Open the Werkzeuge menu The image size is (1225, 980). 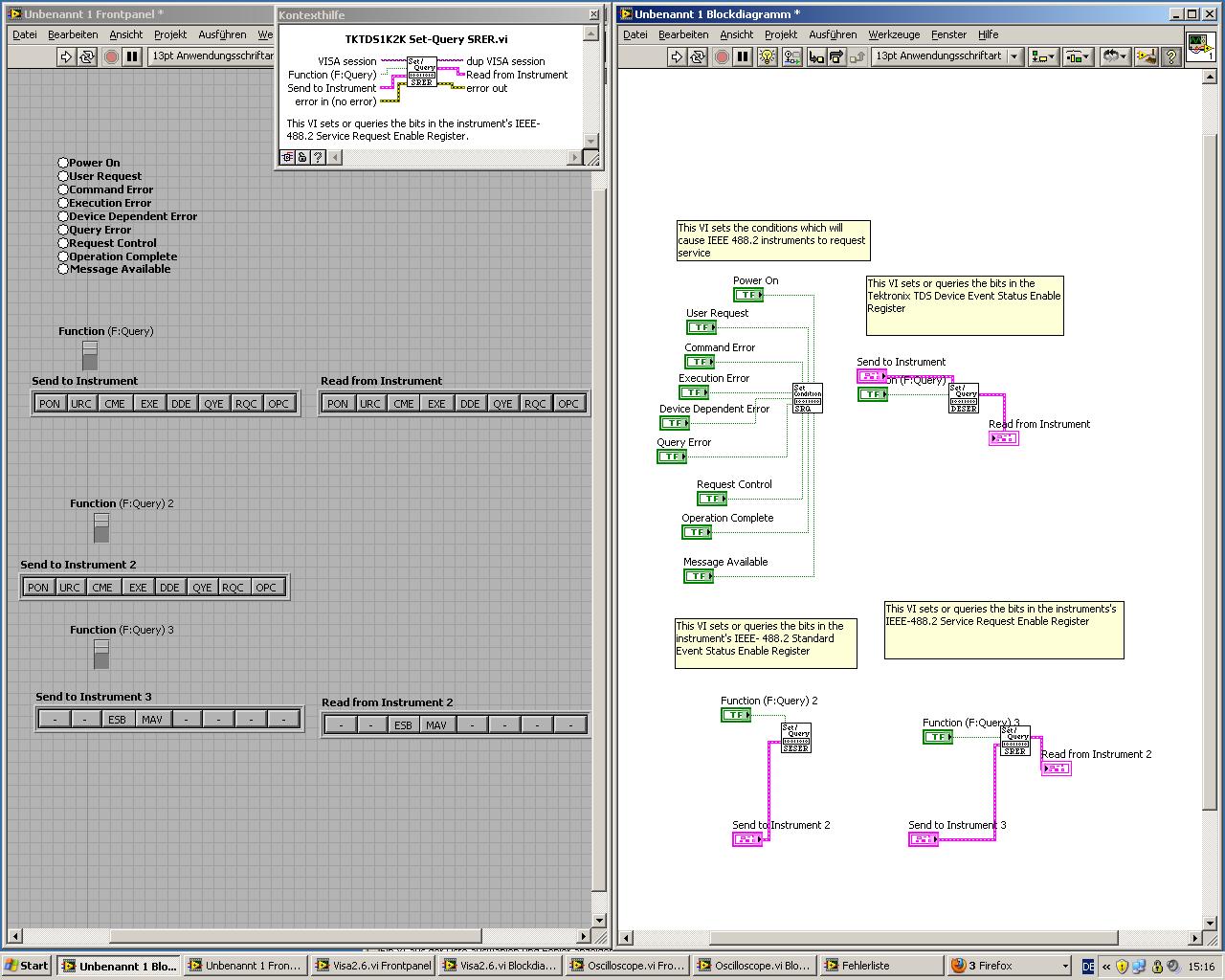[894, 34]
